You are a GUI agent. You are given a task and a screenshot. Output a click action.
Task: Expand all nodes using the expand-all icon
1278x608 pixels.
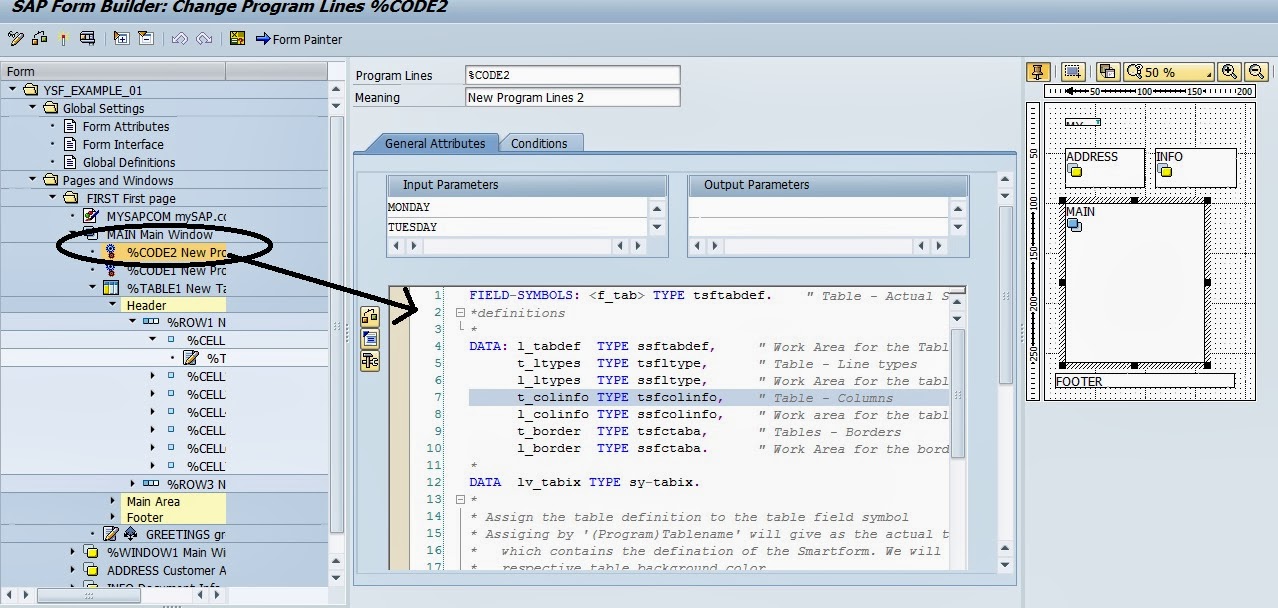pos(122,40)
